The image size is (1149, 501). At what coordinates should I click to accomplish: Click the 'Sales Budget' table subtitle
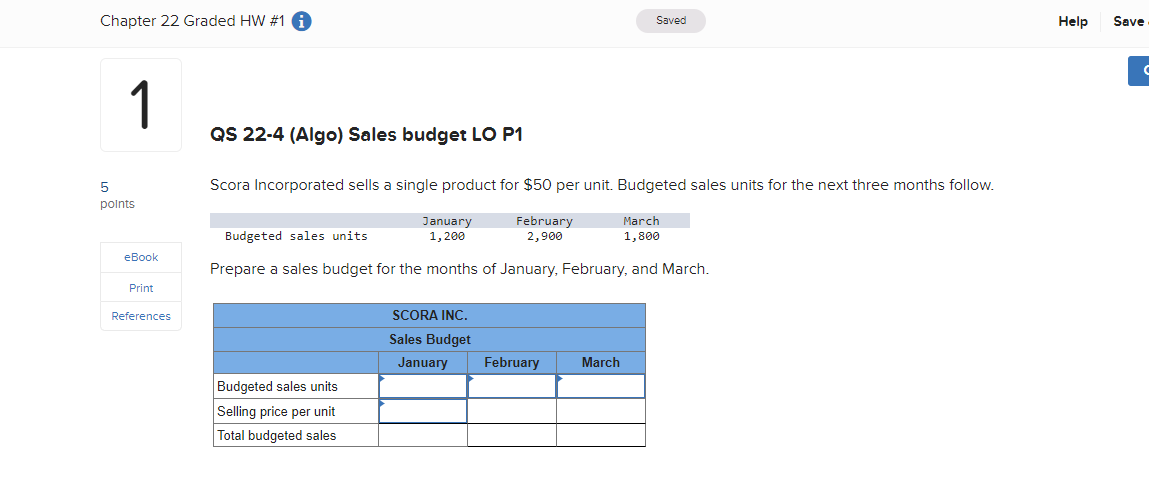(429, 340)
